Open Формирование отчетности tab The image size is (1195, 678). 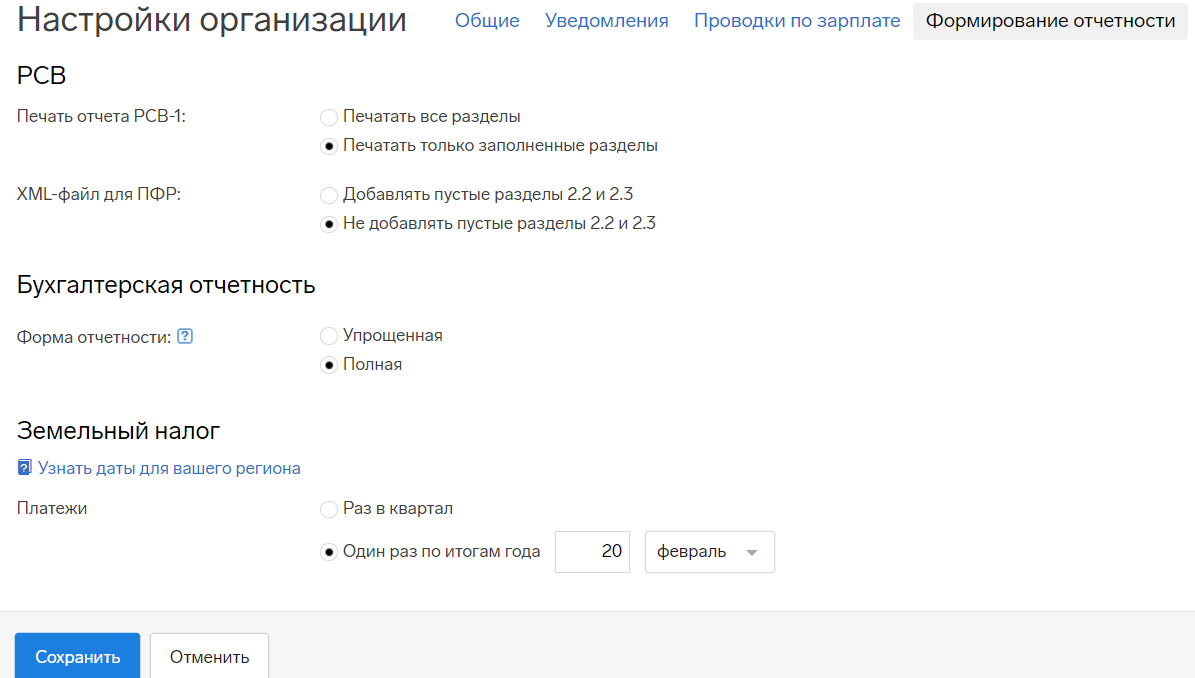click(1050, 21)
